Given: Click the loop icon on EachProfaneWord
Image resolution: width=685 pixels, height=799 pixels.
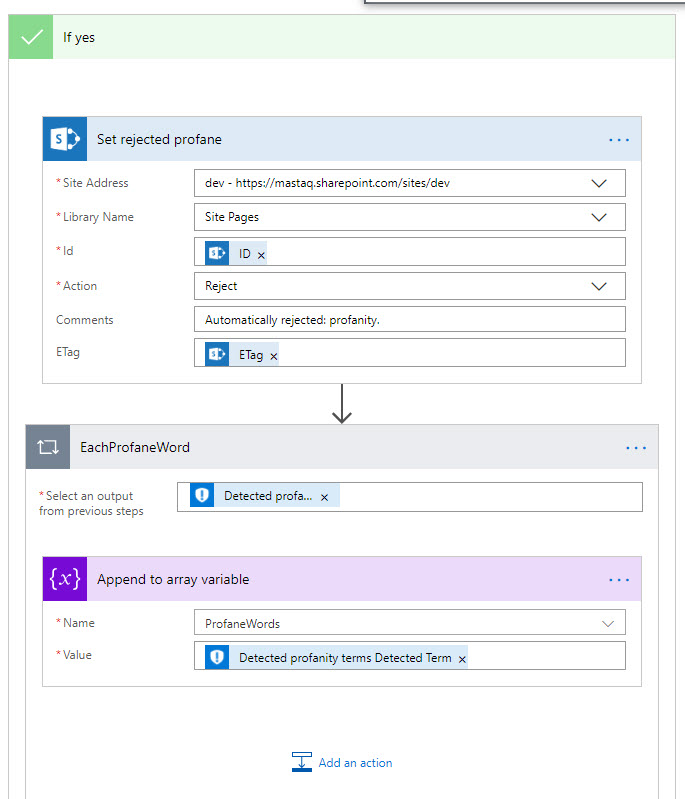Looking at the screenshot, I should click(48, 447).
